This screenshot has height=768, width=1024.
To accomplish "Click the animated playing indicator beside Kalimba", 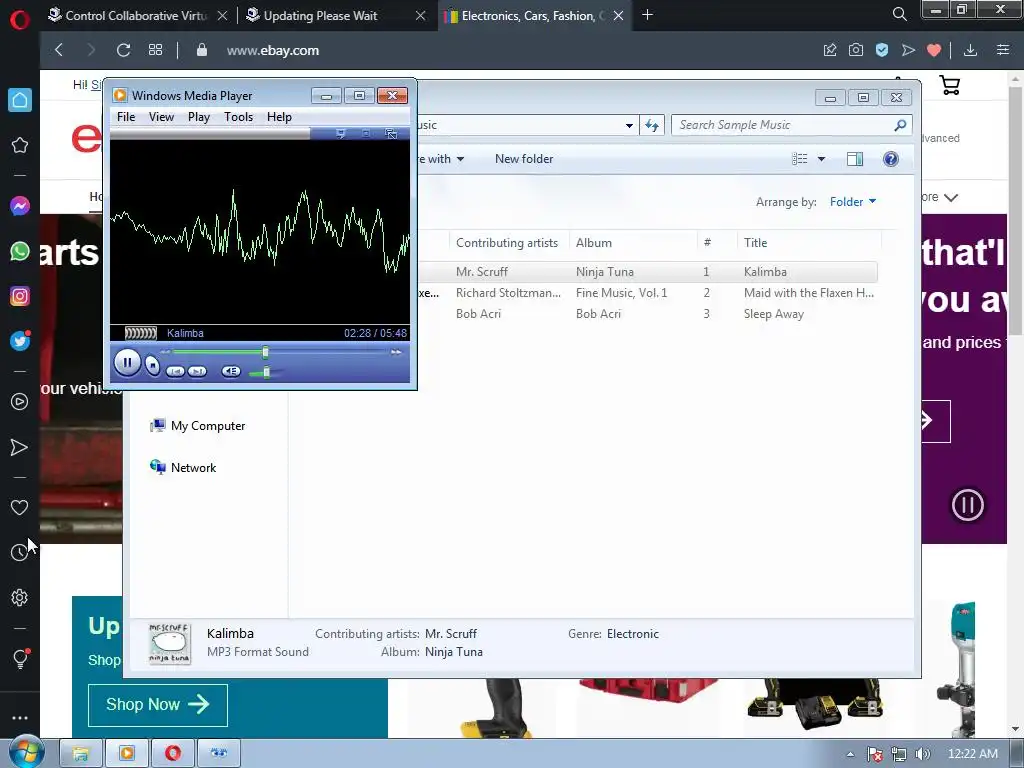I will click(x=140, y=333).
